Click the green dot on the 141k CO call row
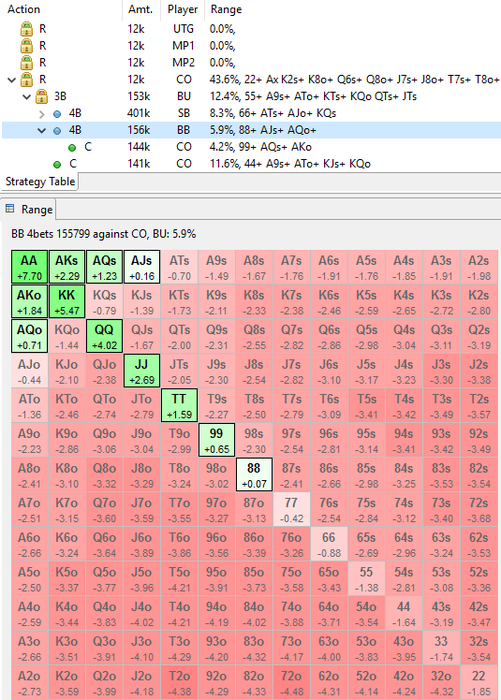501x700 pixels. tap(57, 164)
